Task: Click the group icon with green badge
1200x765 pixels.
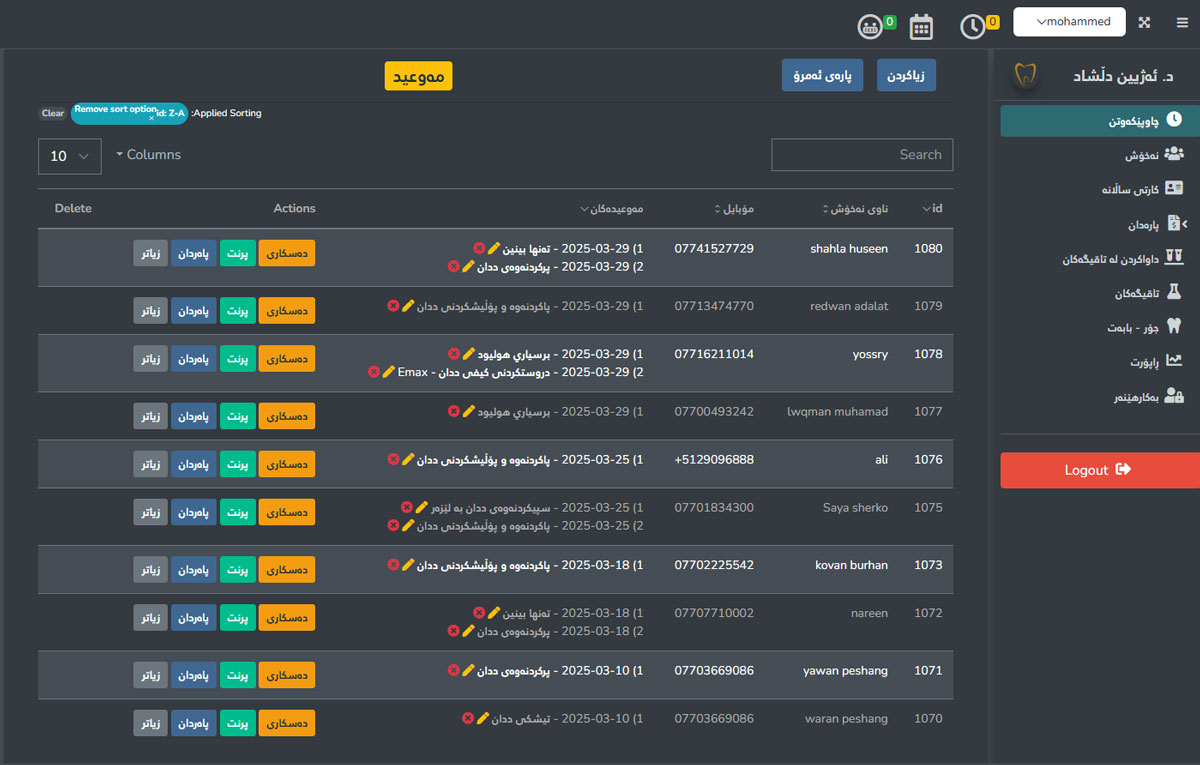Action: click(x=868, y=27)
